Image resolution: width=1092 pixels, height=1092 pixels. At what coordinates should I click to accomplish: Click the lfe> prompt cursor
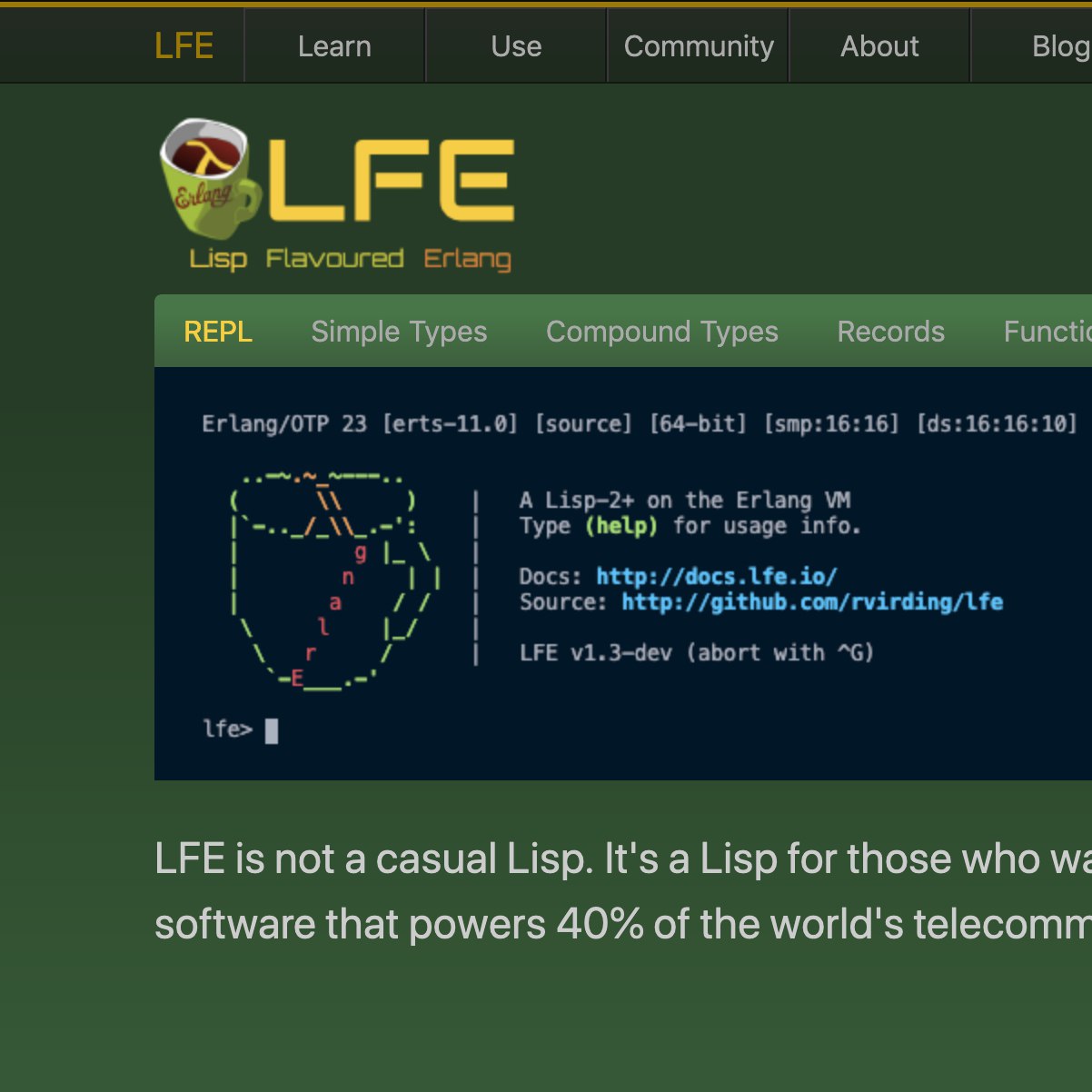272,730
